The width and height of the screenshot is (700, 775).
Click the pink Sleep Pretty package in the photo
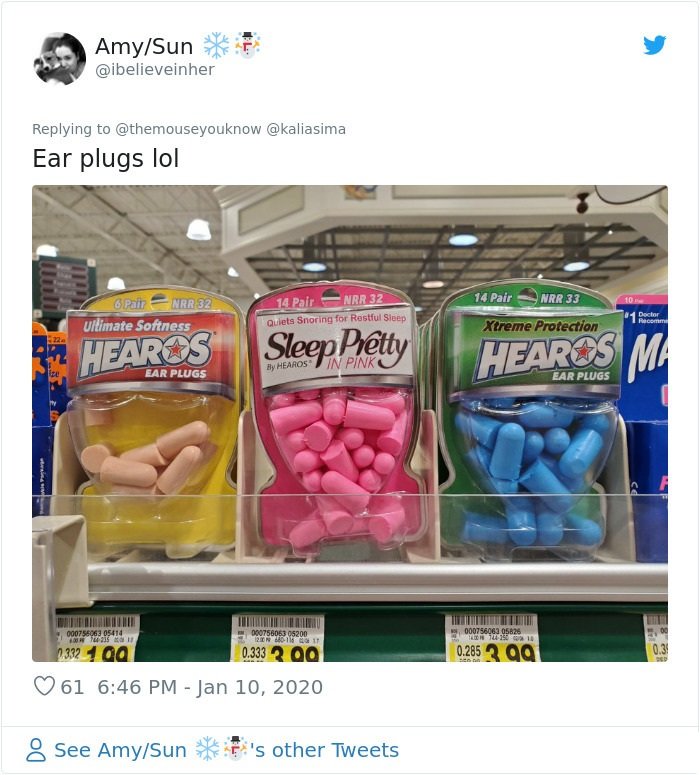pyautogui.click(x=334, y=420)
